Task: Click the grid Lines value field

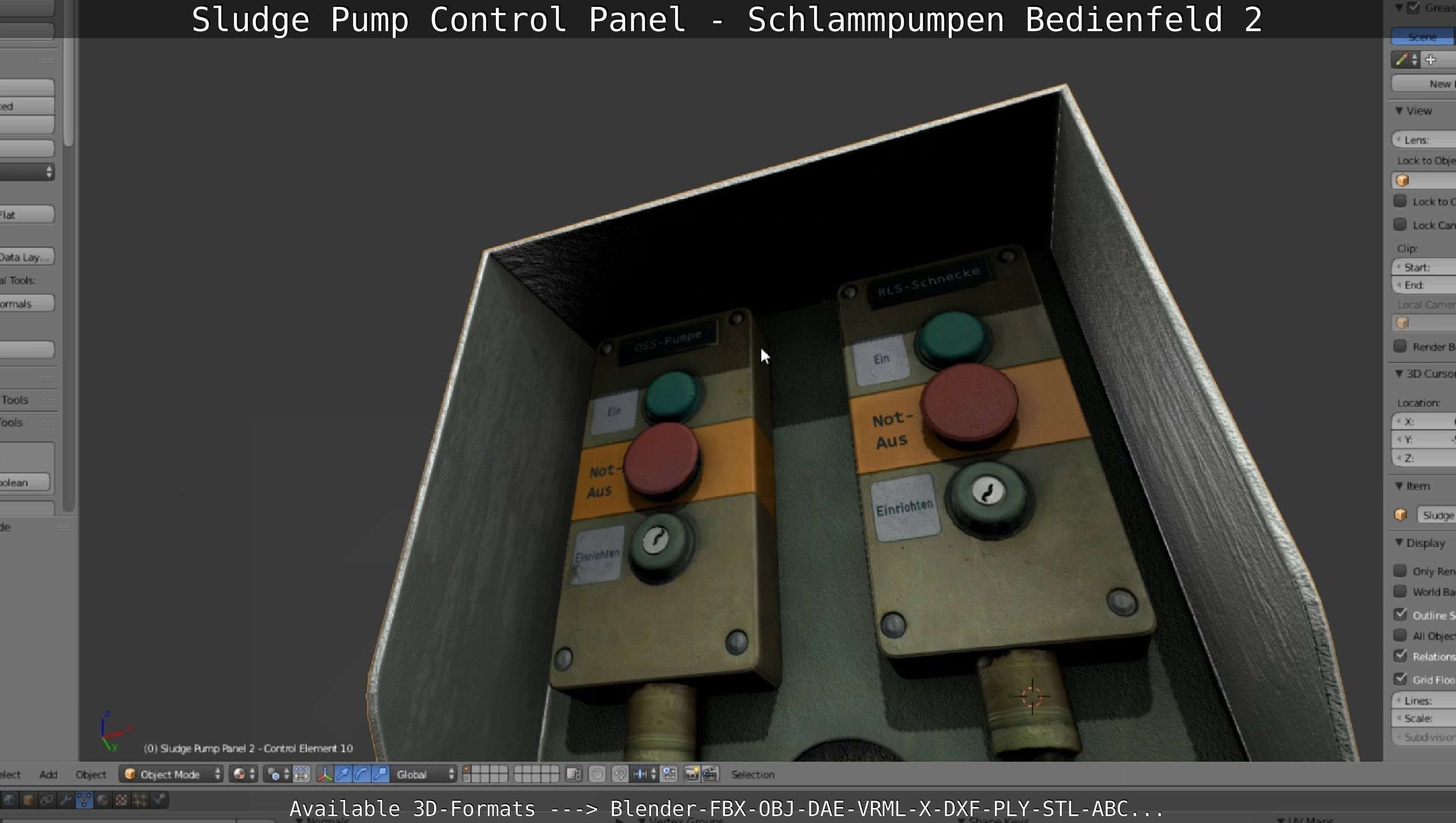Action: click(1423, 701)
